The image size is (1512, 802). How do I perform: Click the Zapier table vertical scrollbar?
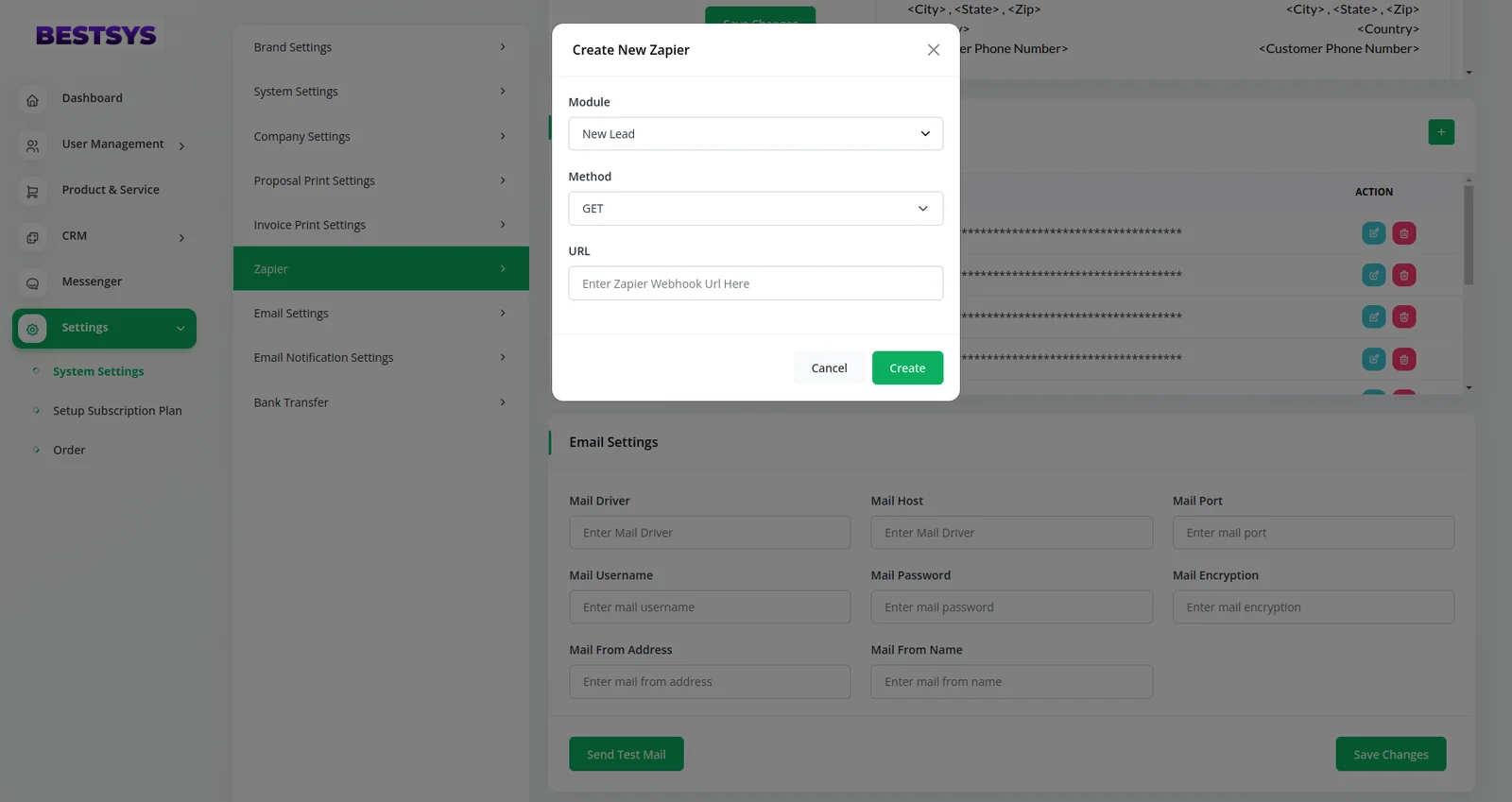point(1468,236)
